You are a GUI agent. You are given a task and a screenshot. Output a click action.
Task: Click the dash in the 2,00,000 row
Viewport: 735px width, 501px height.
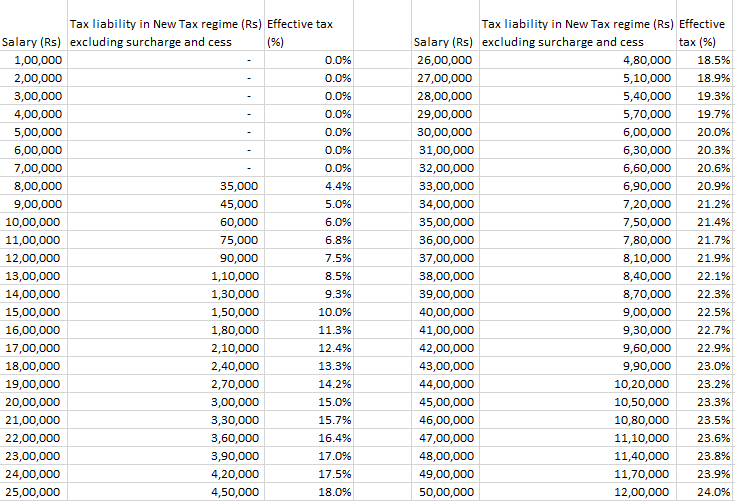[x=249, y=78]
